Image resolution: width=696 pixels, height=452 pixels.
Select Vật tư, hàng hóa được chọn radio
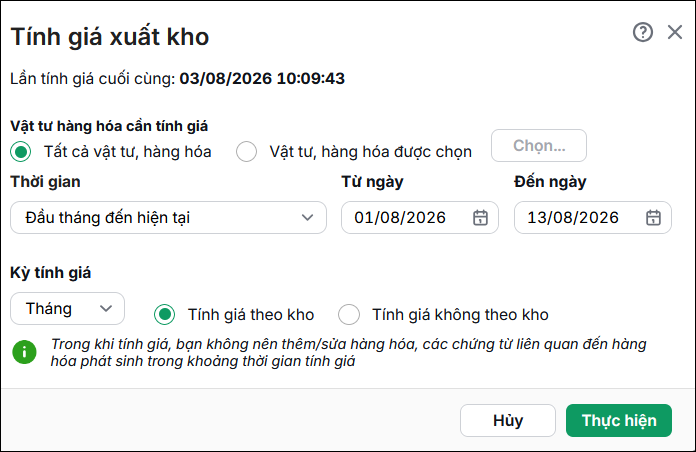pyautogui.click(x=246, y=152)
